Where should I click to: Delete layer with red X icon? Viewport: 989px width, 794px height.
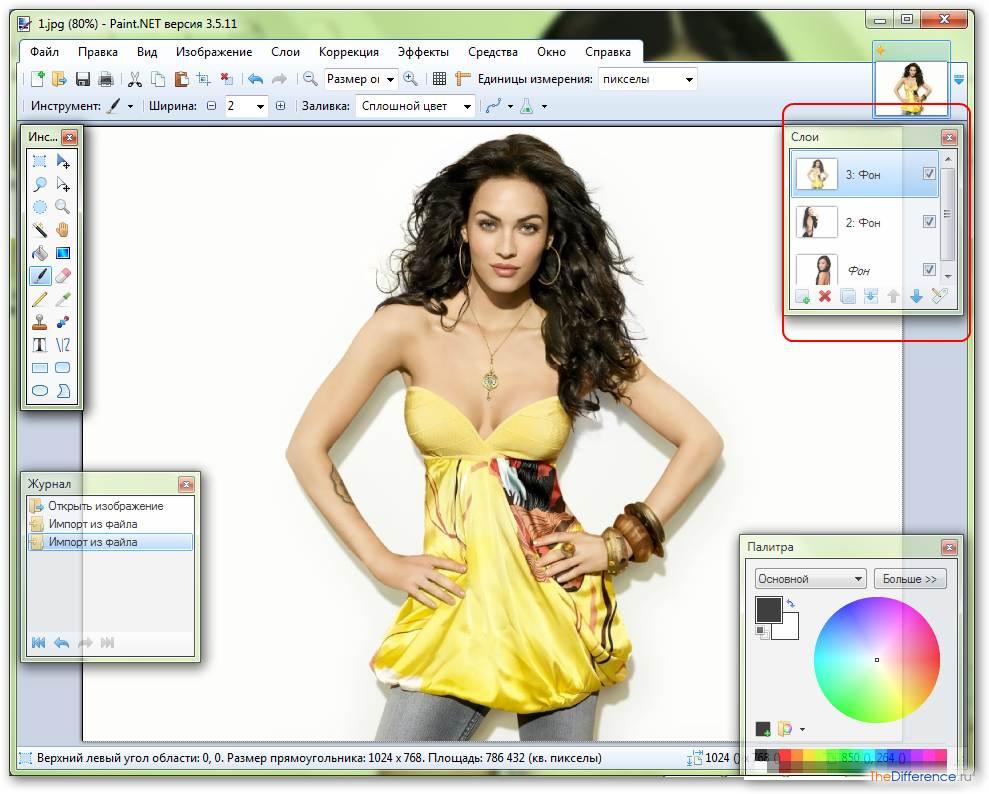(824, 296)
